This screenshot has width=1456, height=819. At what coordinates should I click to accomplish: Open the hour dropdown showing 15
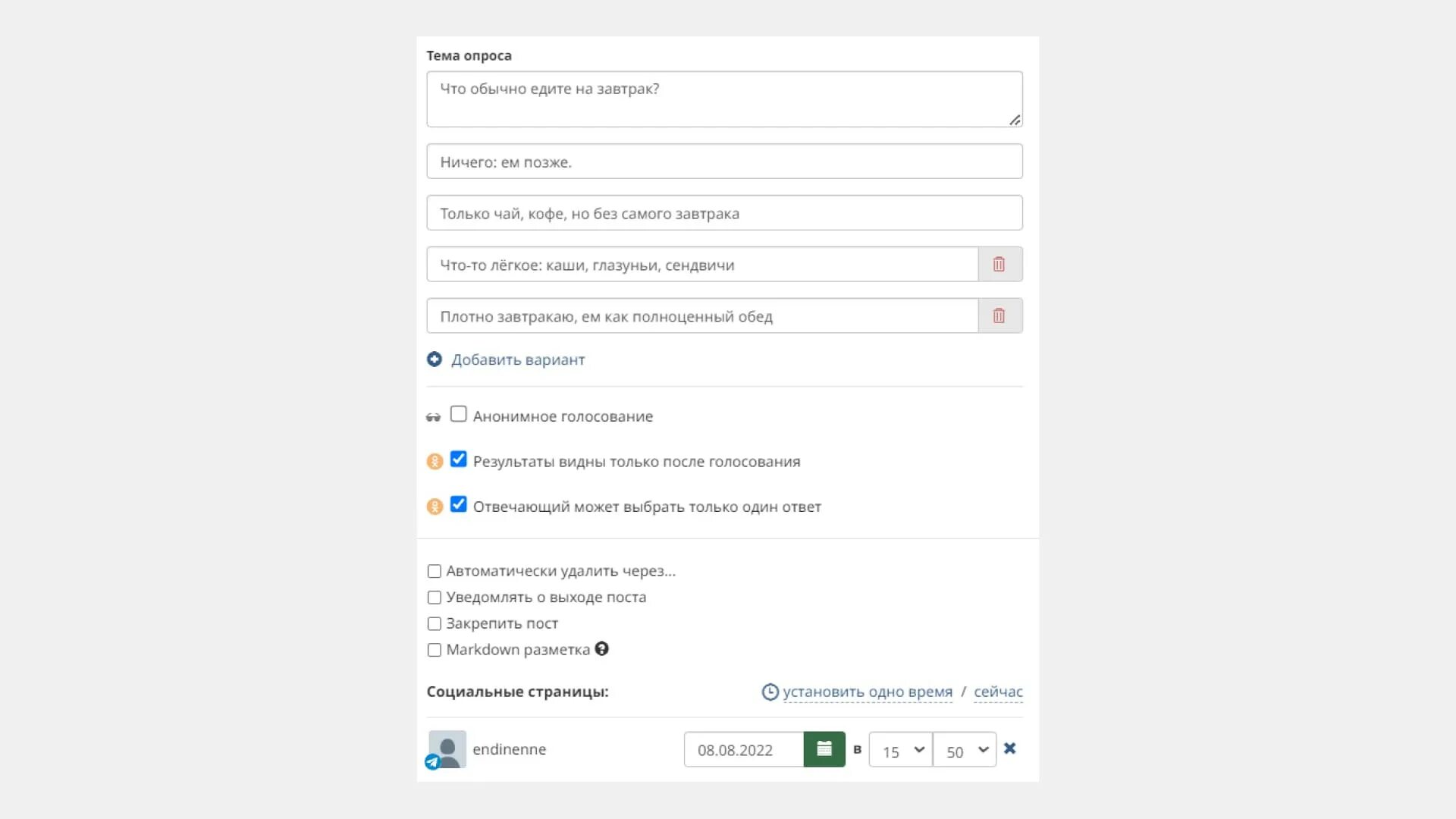tap(901, 749)
